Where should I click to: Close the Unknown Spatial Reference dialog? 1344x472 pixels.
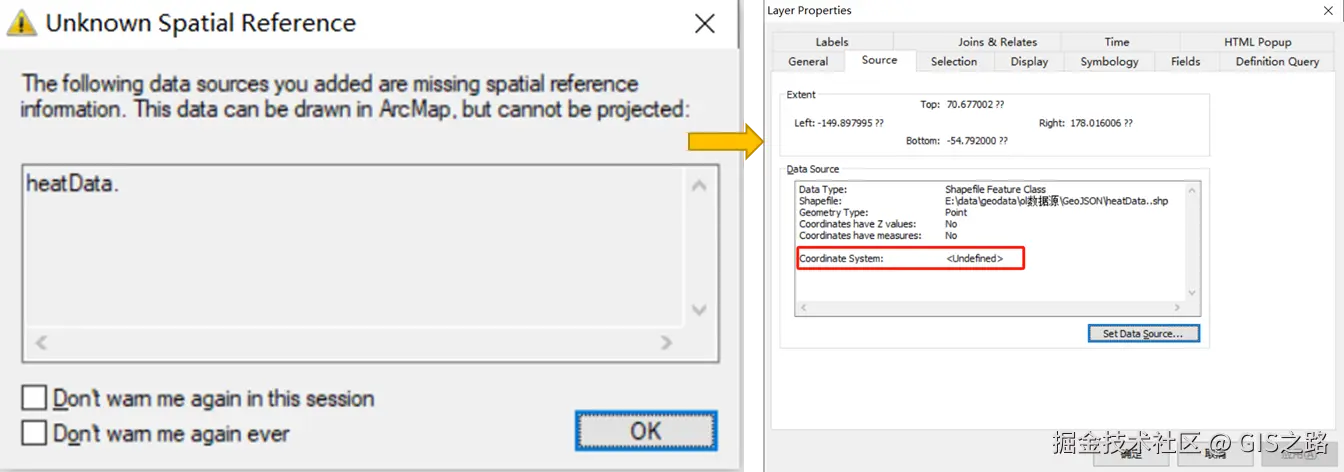[x=705, y=24]
